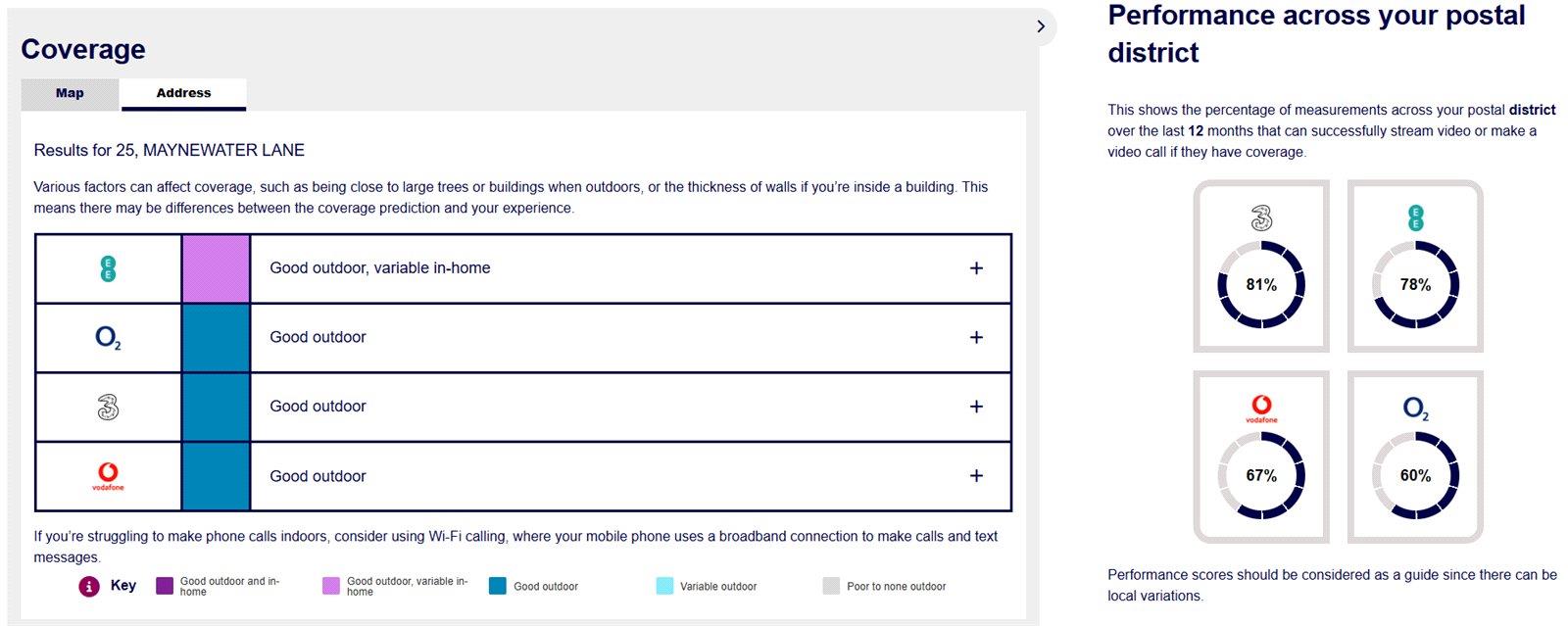Viewport: 1568px width, 626px height.
Task: Click the Good outdoor blue key swatch
Action: 498,586
